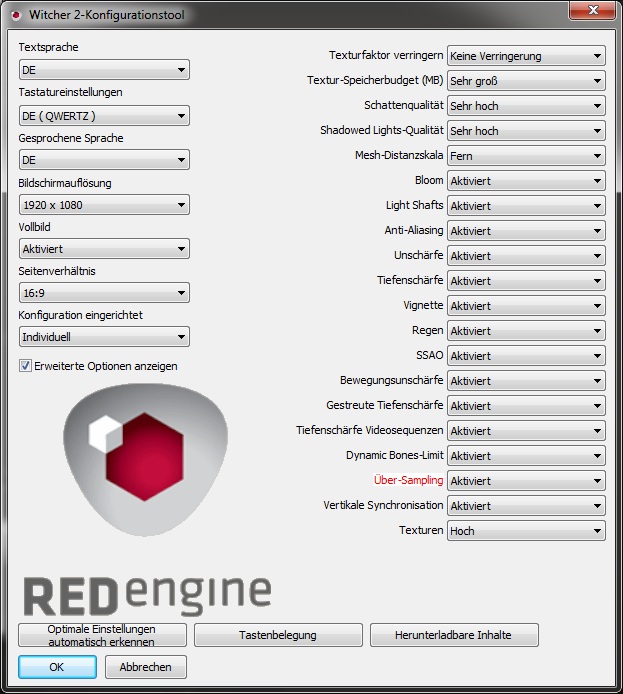The width and height of the screenshot is (623, 694).
Task: Open the Über-Sampling dropdown
Action: (526, 481)
